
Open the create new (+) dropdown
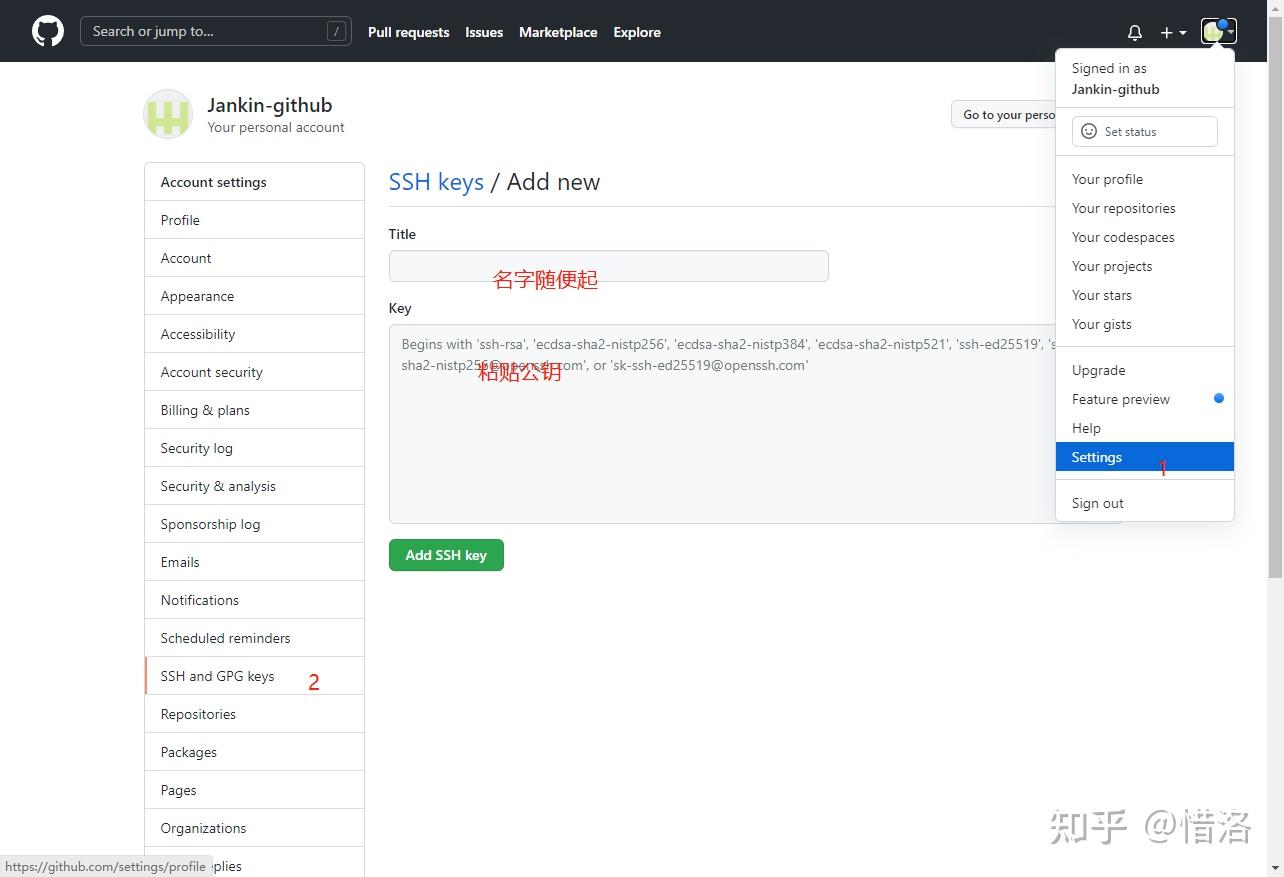(1169, 32)
